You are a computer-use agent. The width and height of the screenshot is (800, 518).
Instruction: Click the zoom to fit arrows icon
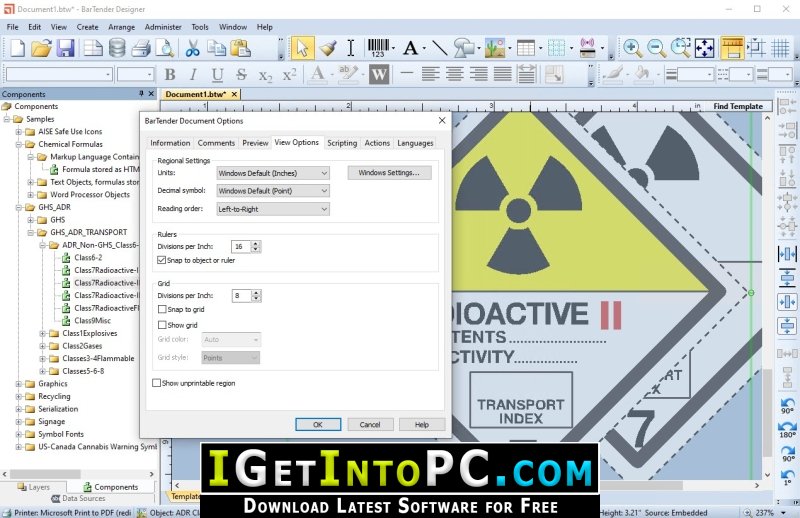click(x=705, y=48)
